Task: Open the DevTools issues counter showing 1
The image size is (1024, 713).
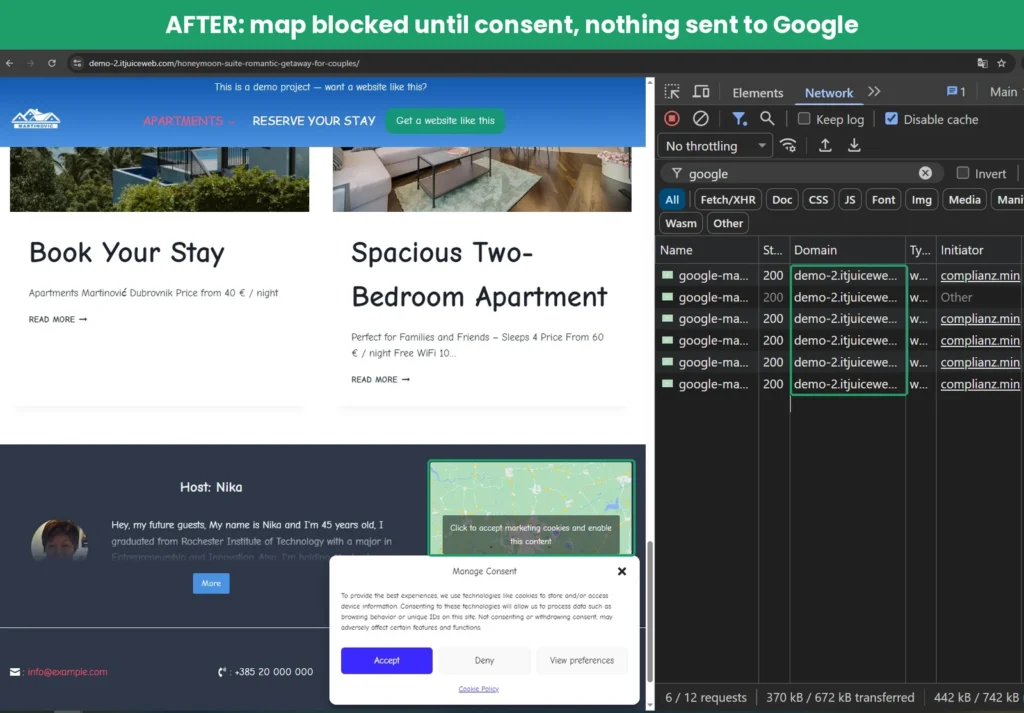Action: [x=956, y=92]
